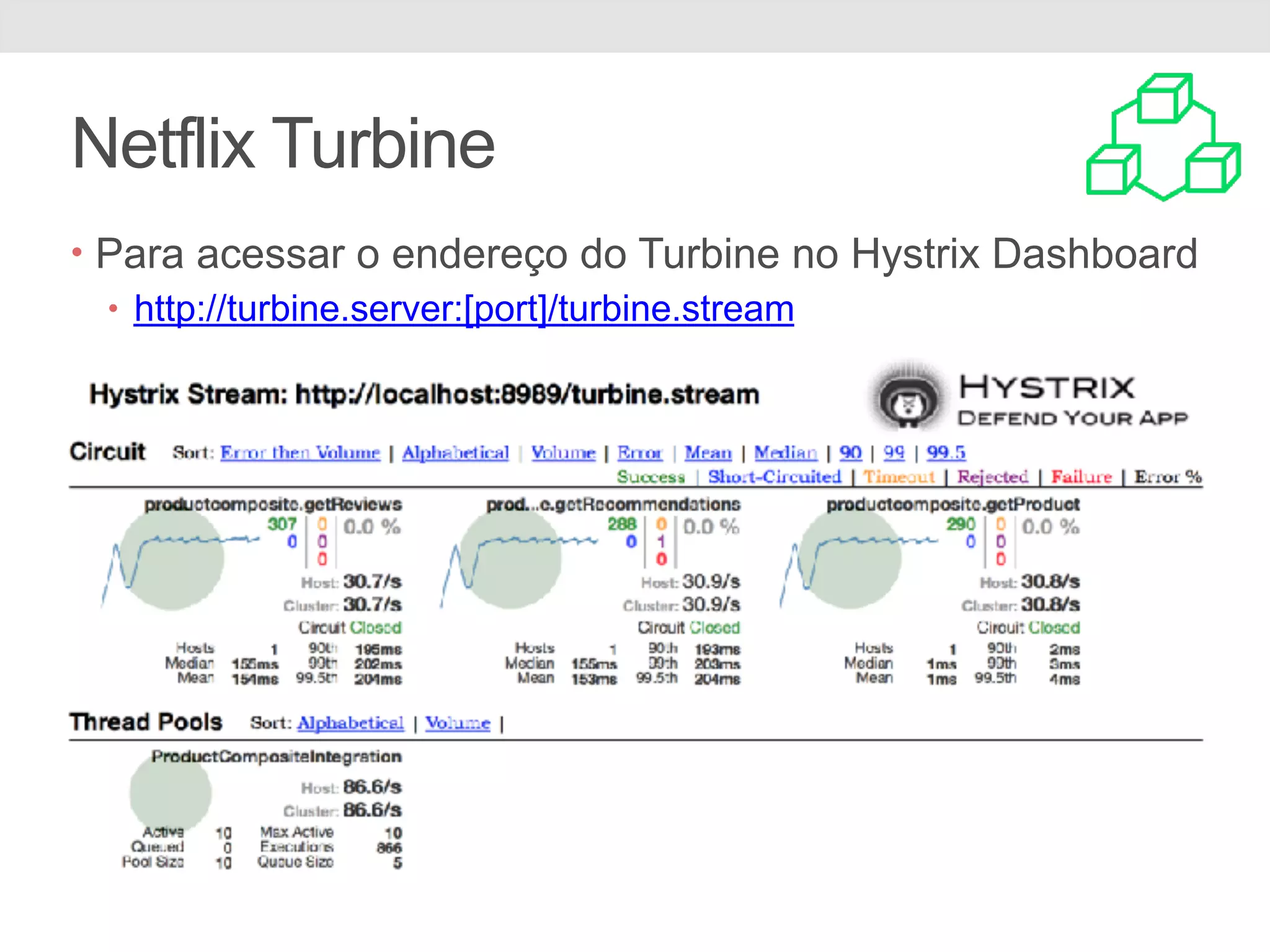The width and height of the screenshot is (1270, 952).
Task: Sort circuits by Alphabetical order
Action: pyautogui.click(x=456, y=452)
